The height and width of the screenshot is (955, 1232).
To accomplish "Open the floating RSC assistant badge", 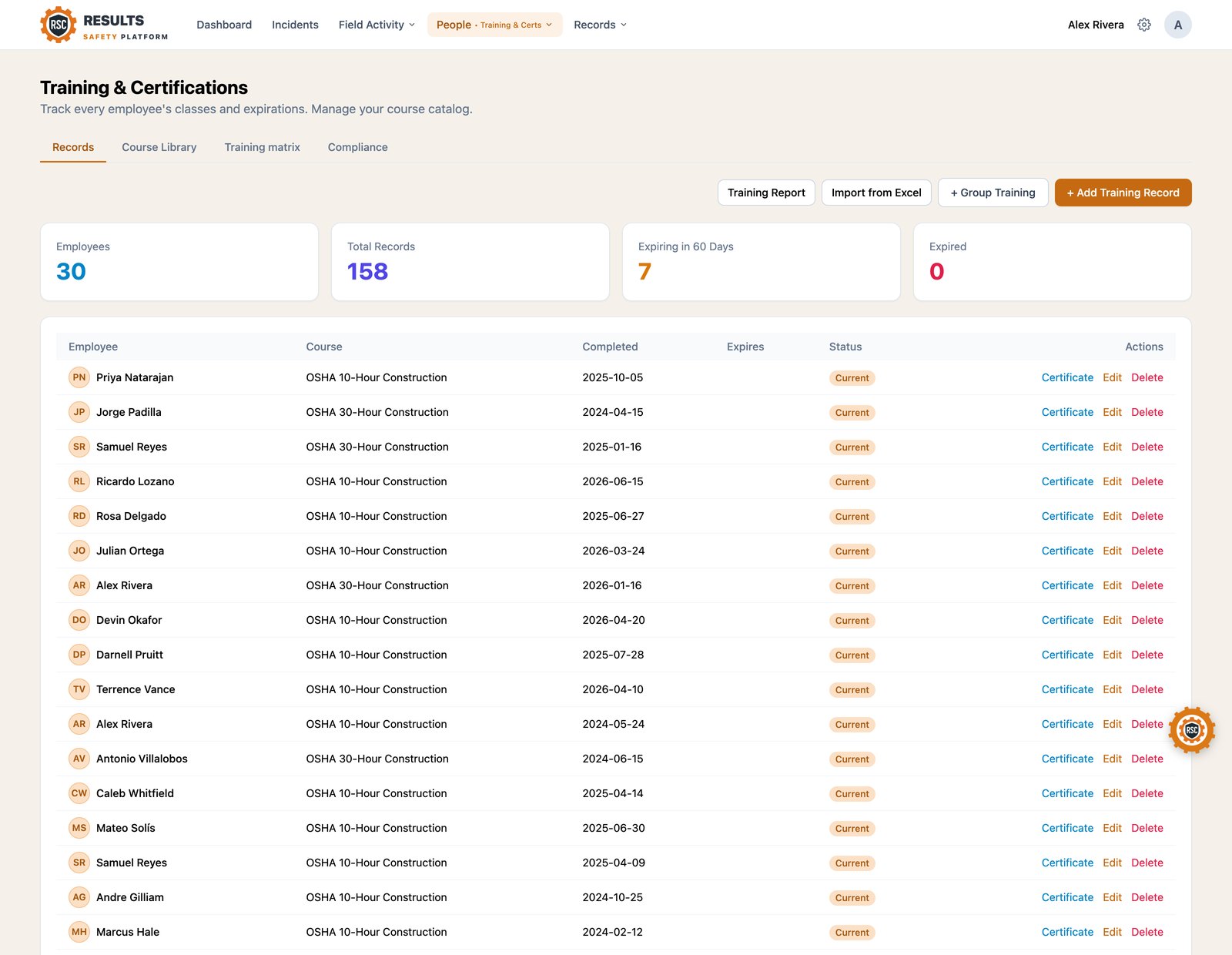I will [1192, 730].
